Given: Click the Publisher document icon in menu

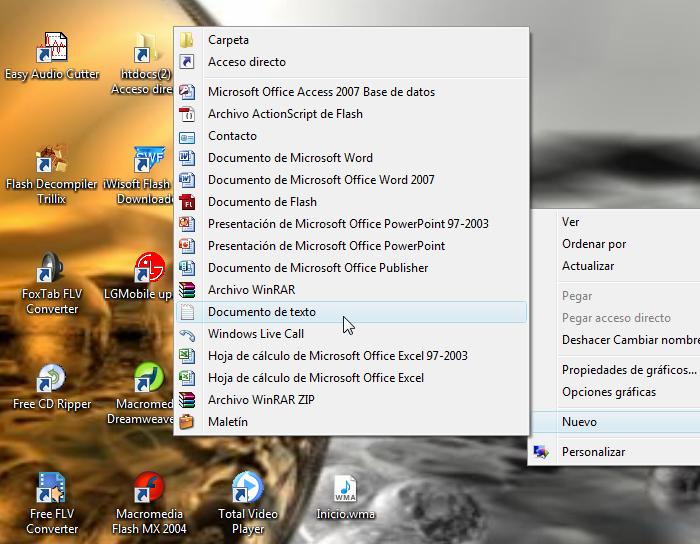Looking at the screenshot, I should tap(187, 268).
